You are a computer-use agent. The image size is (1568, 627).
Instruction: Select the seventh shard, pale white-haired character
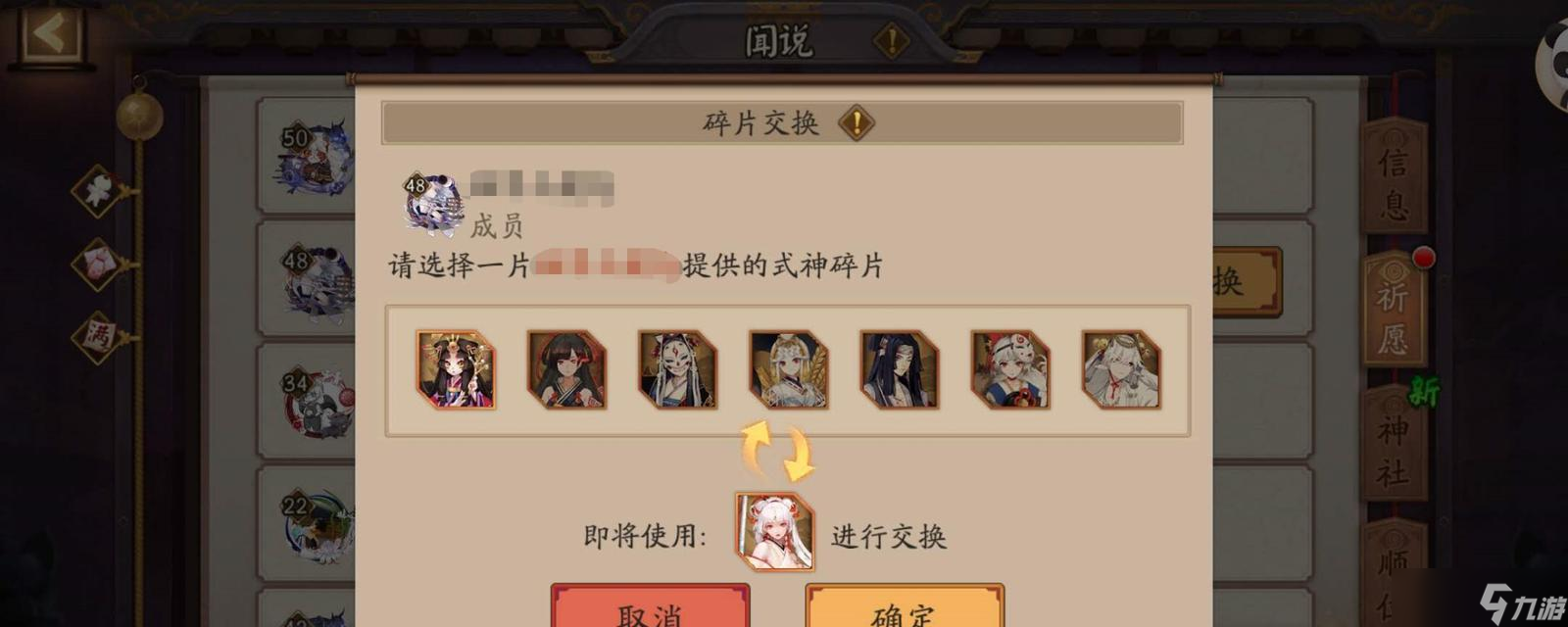point(1121,369)
